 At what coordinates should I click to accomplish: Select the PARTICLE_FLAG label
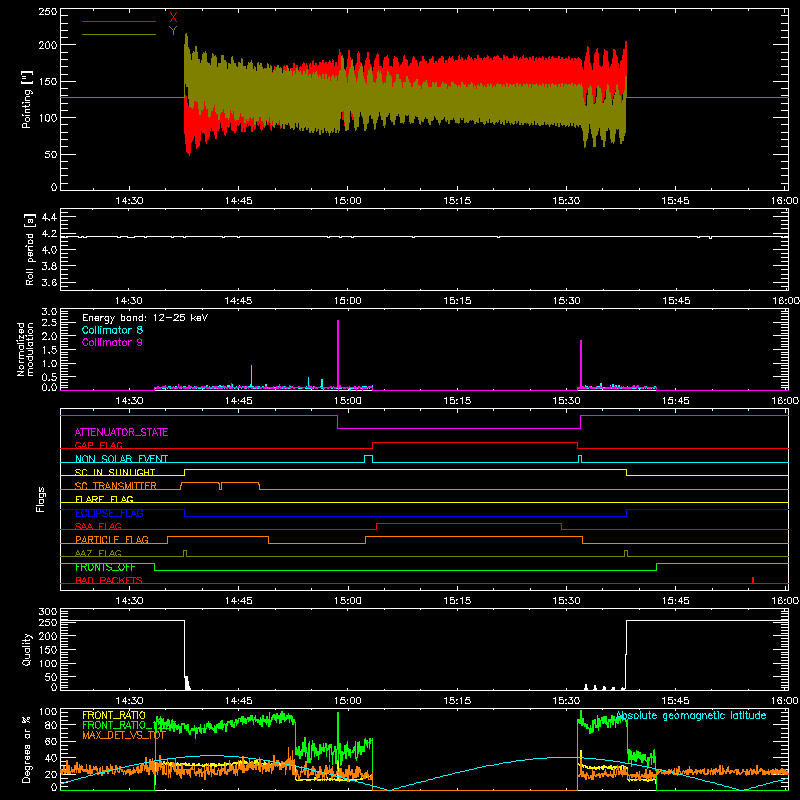pyautogui.click(x=112, y=540)
